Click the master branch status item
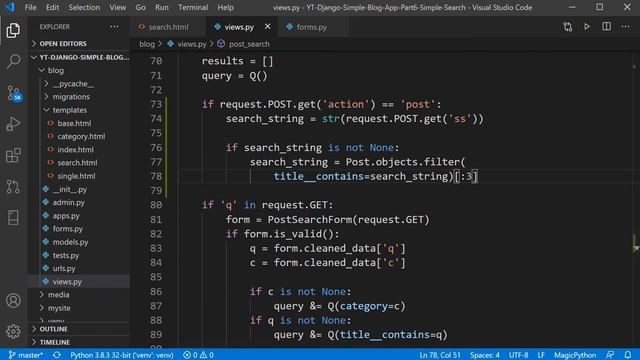Image resolution: width=640 pixels, height=360 pixels. 26,355
